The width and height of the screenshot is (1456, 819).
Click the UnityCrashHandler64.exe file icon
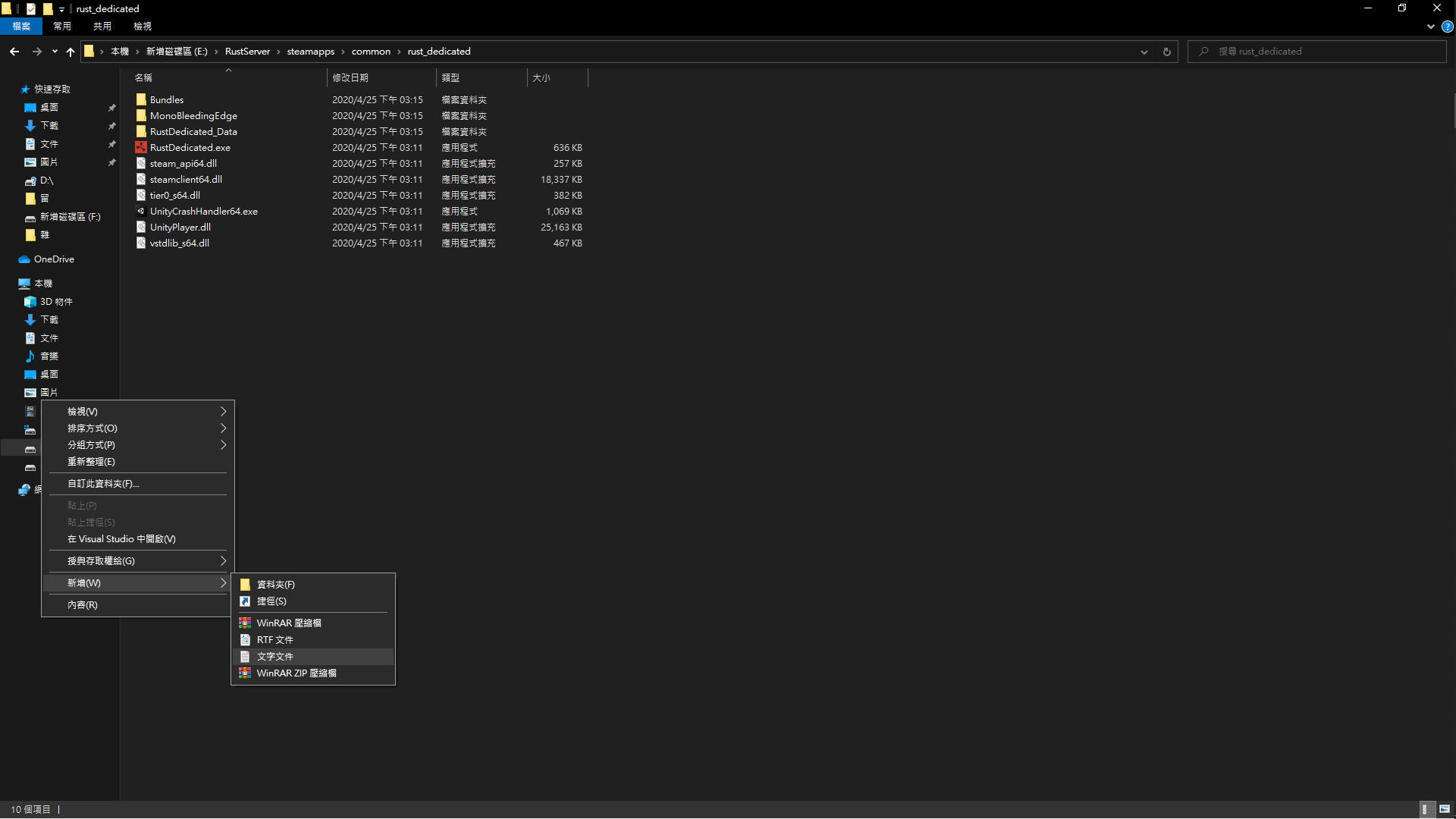coord(141,211)
